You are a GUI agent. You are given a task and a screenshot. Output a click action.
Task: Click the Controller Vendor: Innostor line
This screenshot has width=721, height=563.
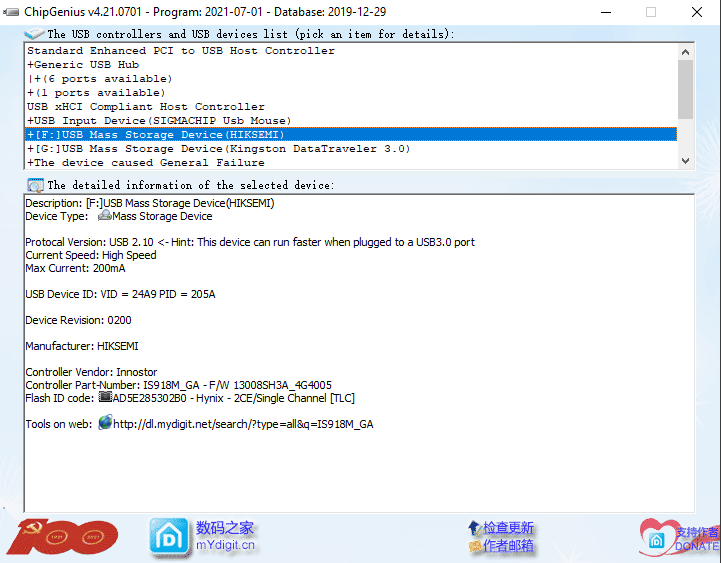point(91,372)
